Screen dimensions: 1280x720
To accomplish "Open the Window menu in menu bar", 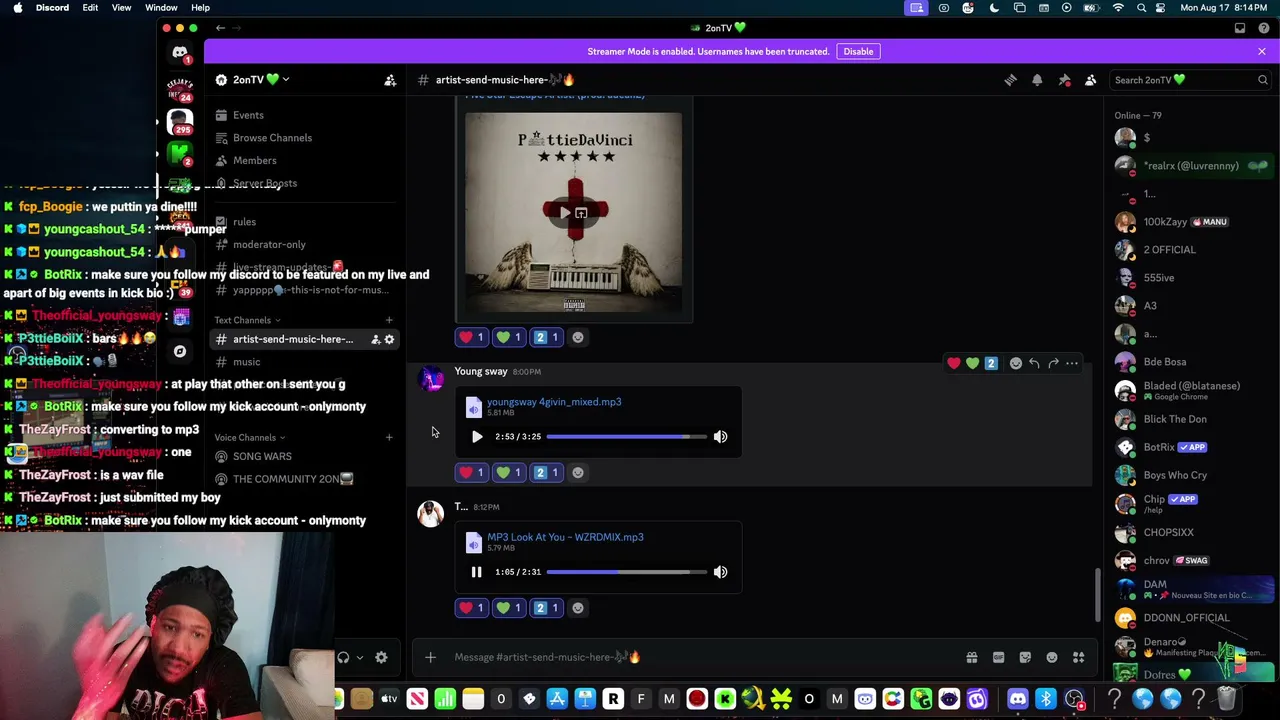I will click(161, 8).
